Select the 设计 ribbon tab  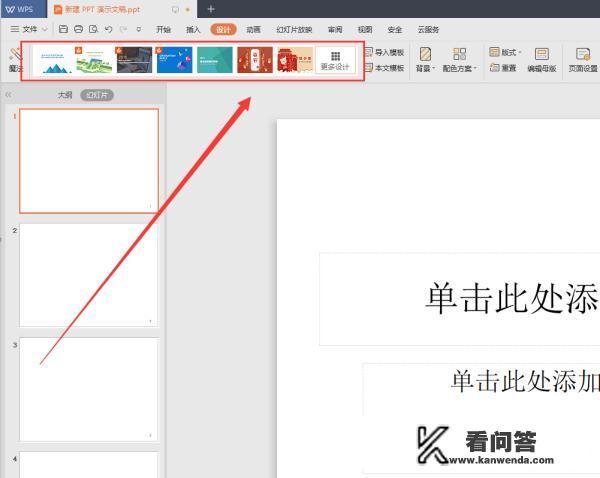tap(223, 29)
